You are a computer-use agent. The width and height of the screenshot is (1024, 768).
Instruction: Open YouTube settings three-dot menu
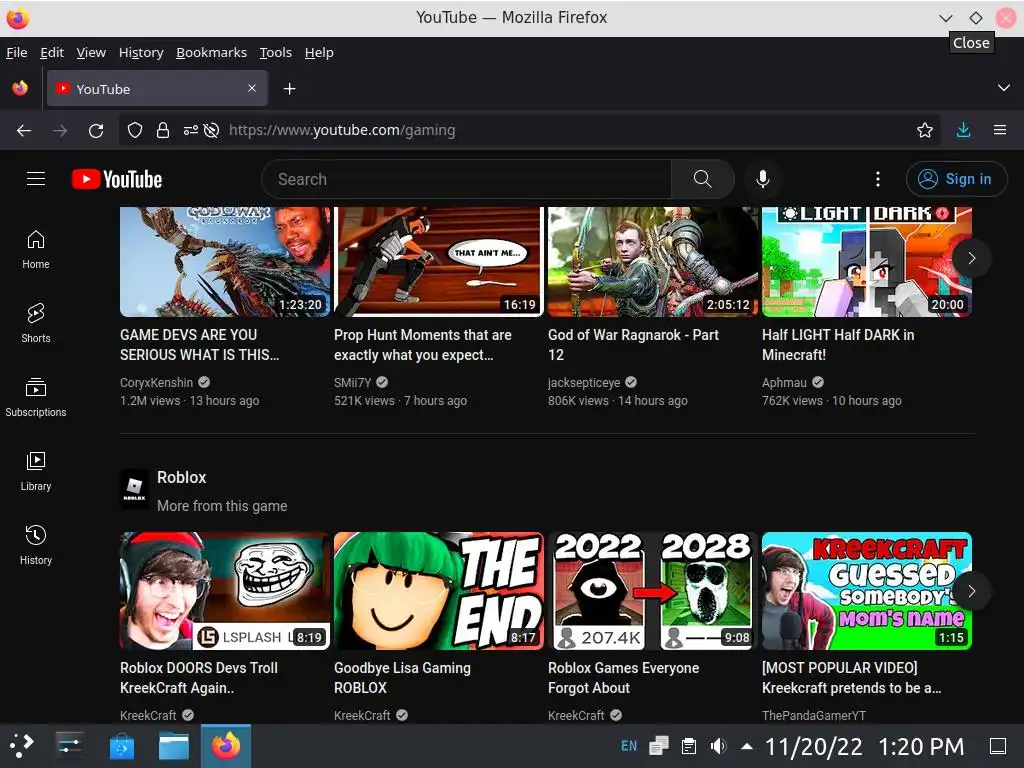point(878,179)
